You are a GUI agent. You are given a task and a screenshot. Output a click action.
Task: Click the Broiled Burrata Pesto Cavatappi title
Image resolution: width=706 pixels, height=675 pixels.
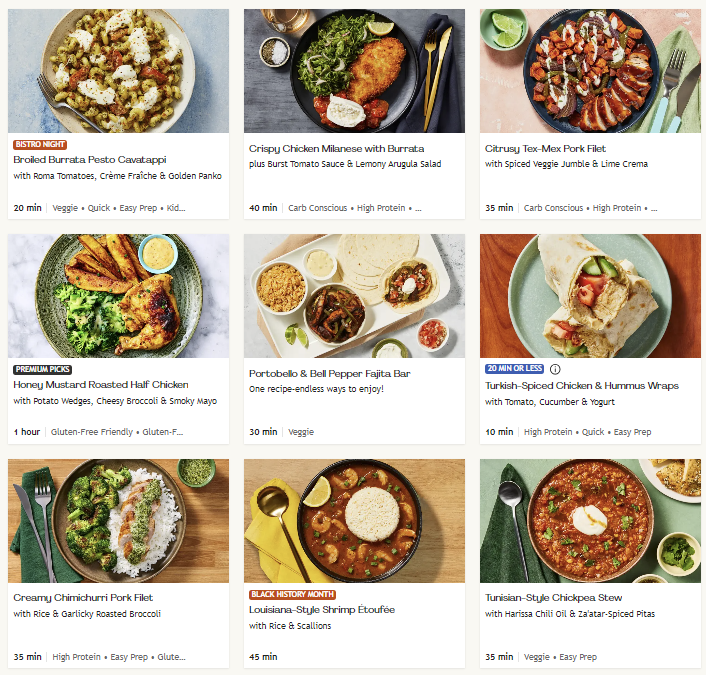click(92, 160)
